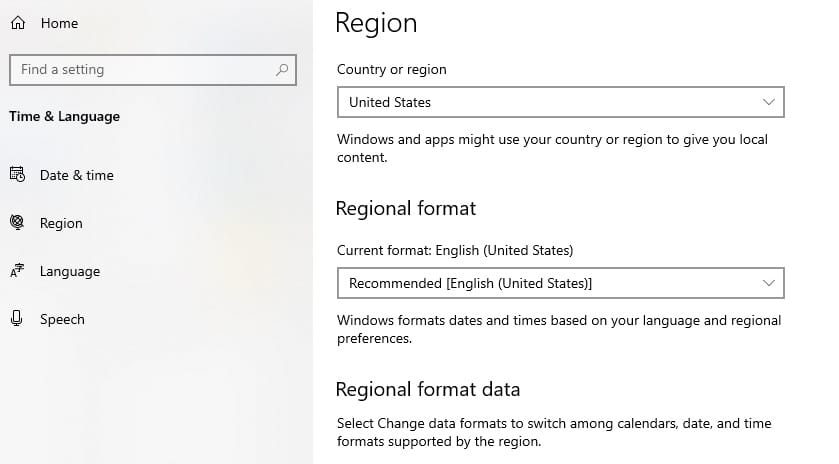Click the Language character icon in sidebar

click(17, 271)
